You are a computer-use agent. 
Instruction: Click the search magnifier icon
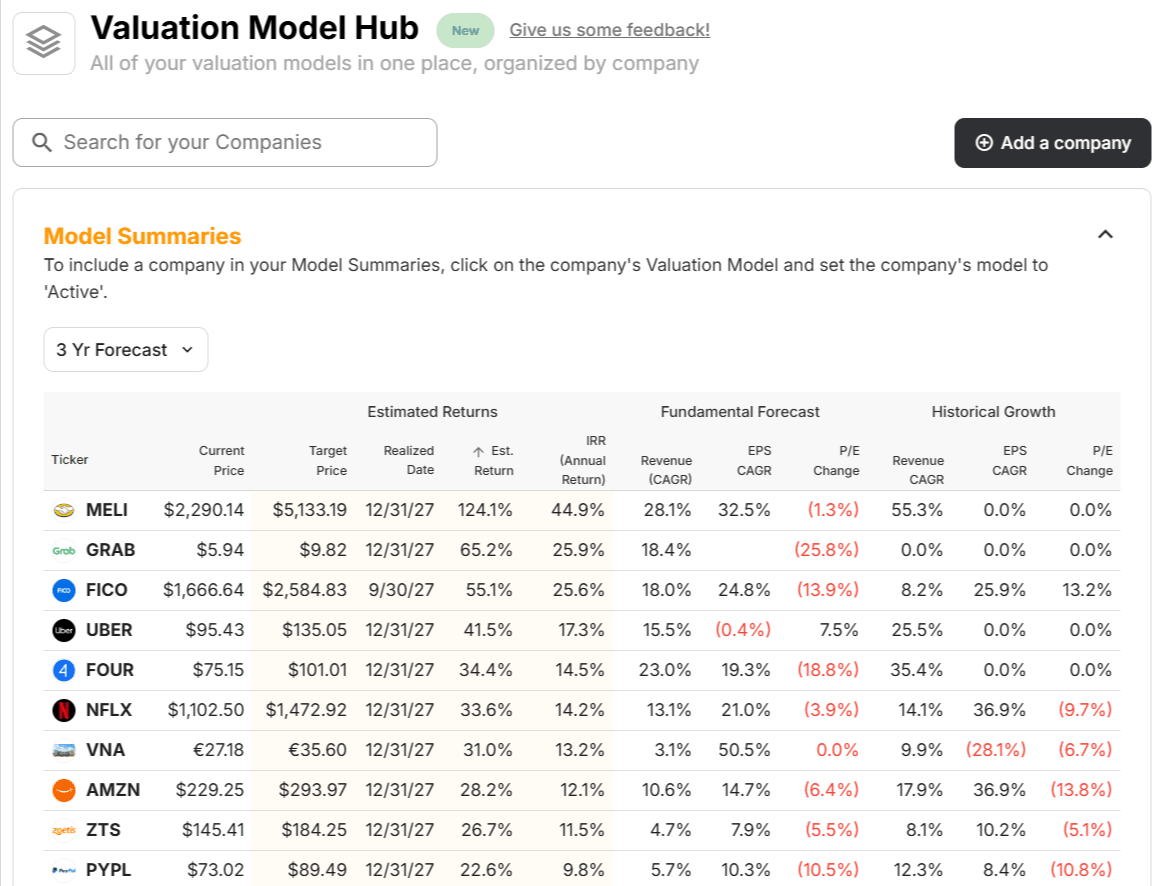[42, 142]
